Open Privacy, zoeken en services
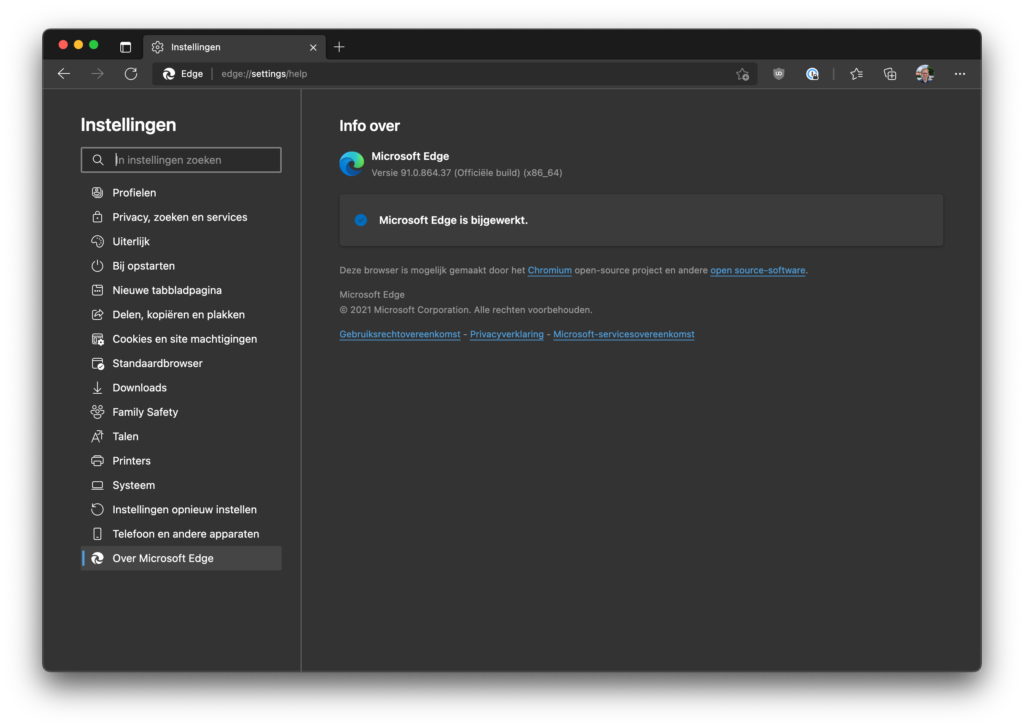 tap(179, 217)
